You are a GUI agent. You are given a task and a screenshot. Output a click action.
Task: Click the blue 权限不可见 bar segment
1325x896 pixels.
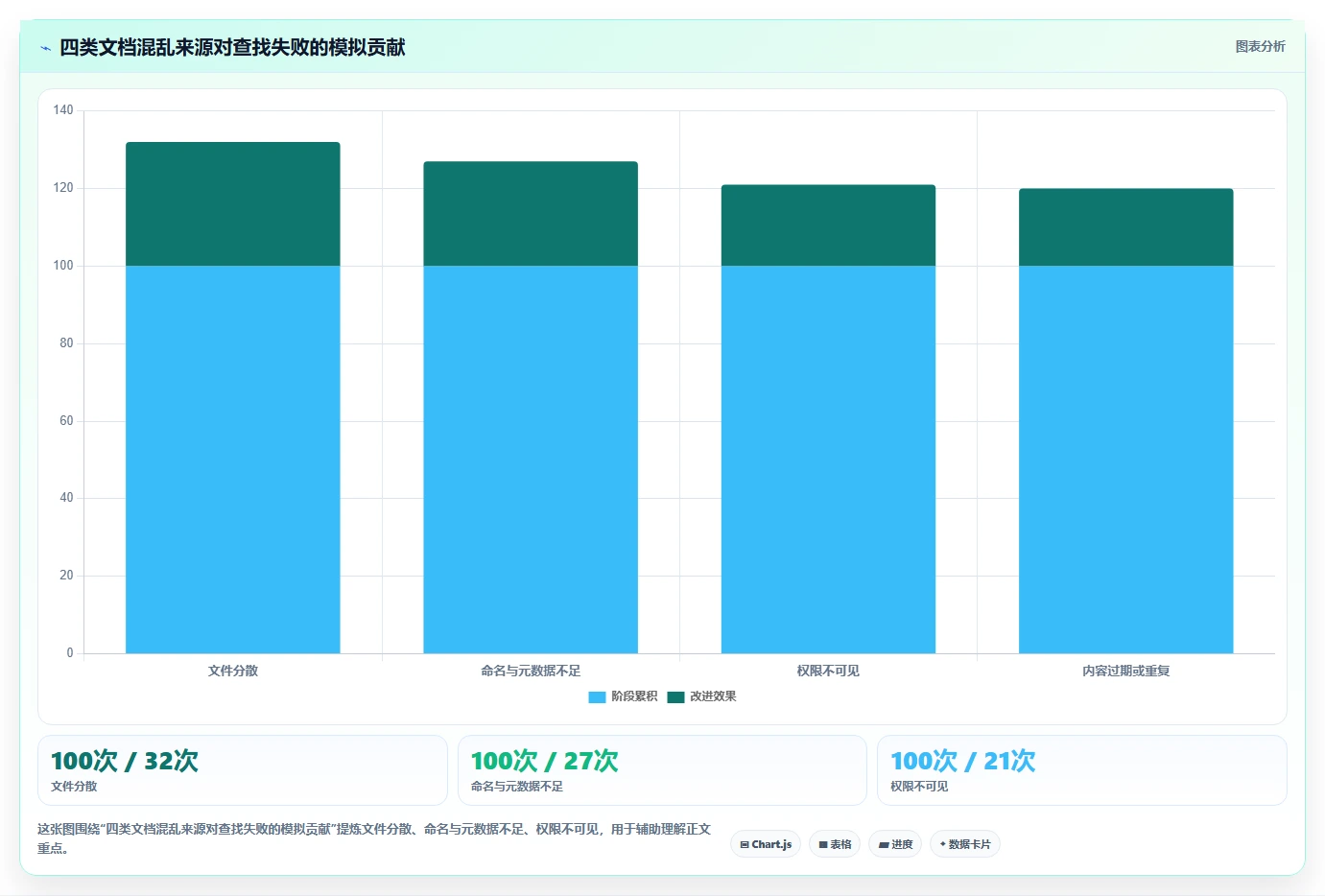pos(828,460)
